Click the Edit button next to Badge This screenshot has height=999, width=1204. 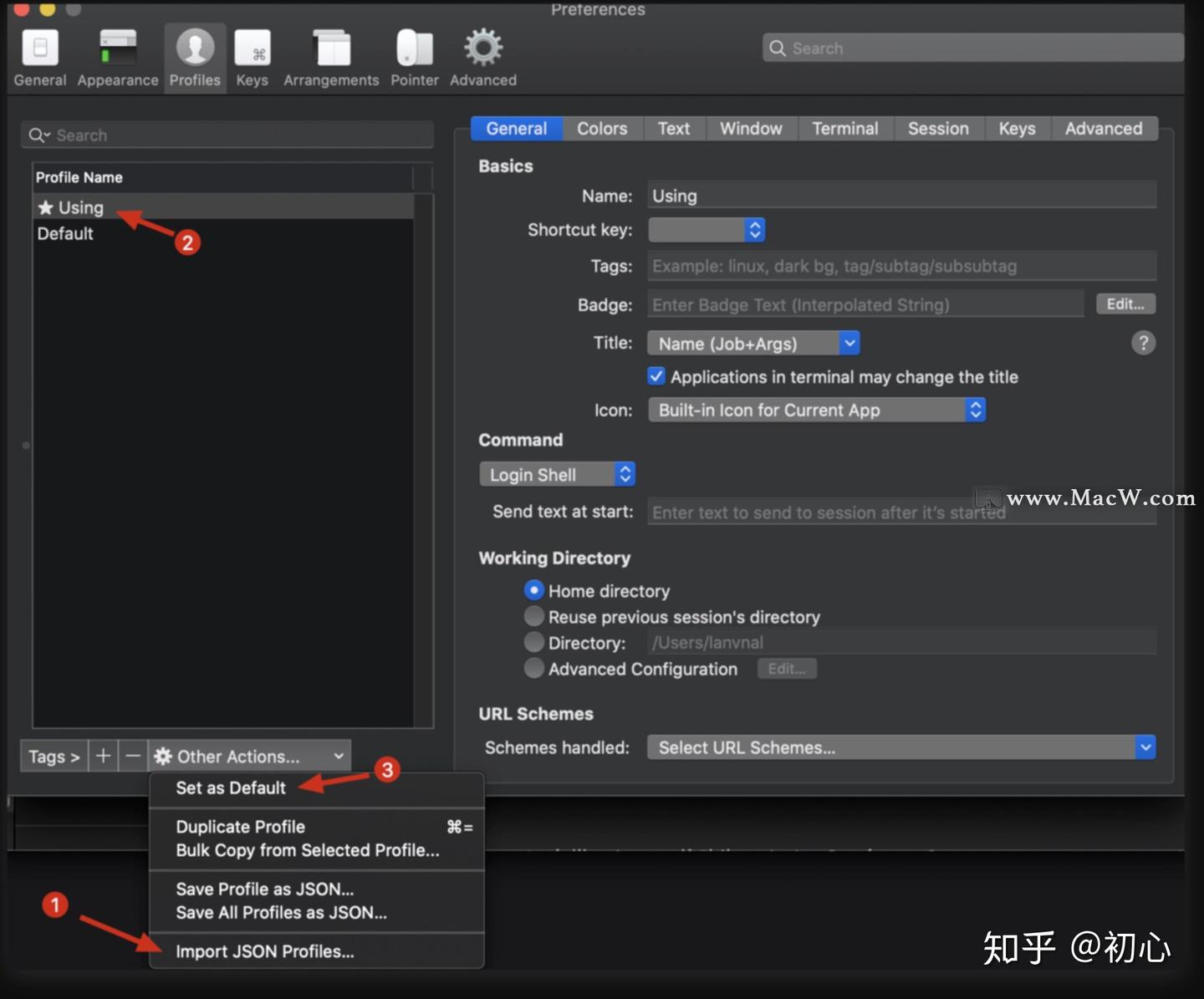click(x=1125, y=303)
